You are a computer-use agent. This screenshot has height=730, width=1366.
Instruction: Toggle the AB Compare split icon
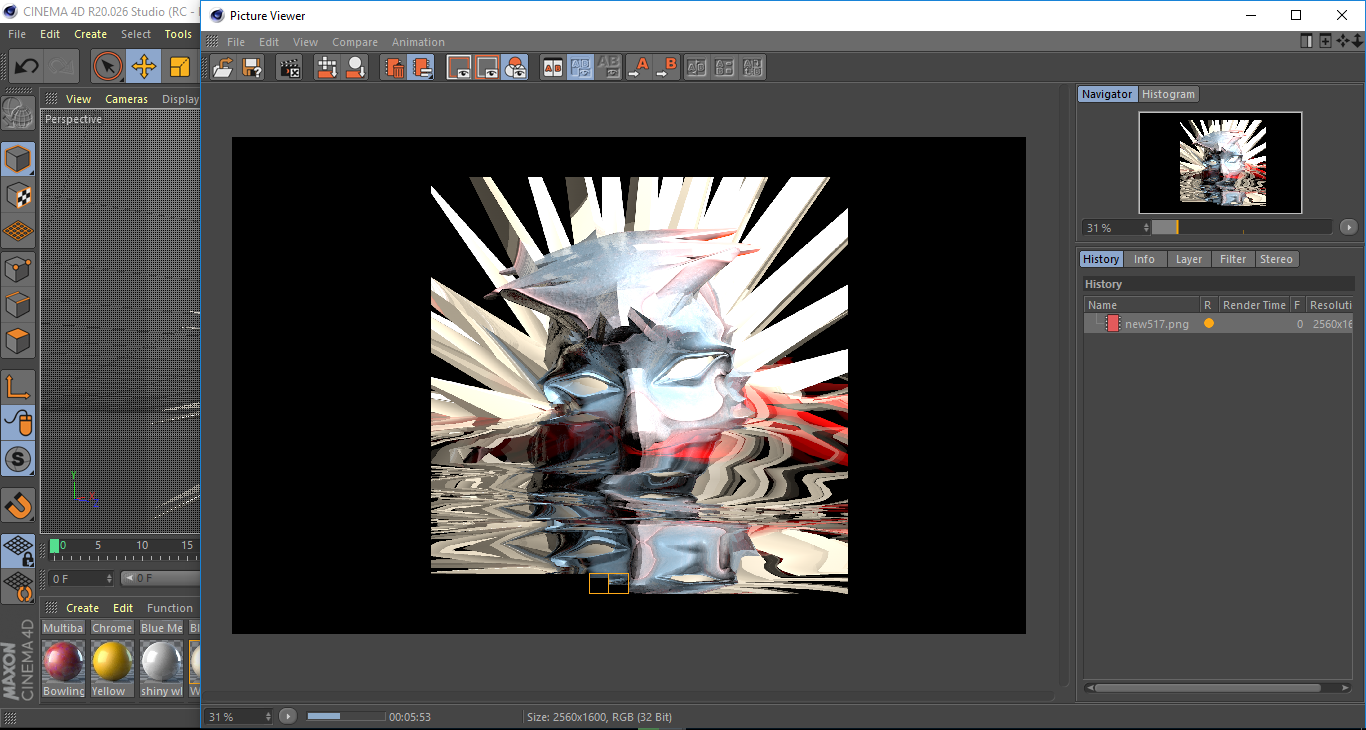[x=552, y=68]
